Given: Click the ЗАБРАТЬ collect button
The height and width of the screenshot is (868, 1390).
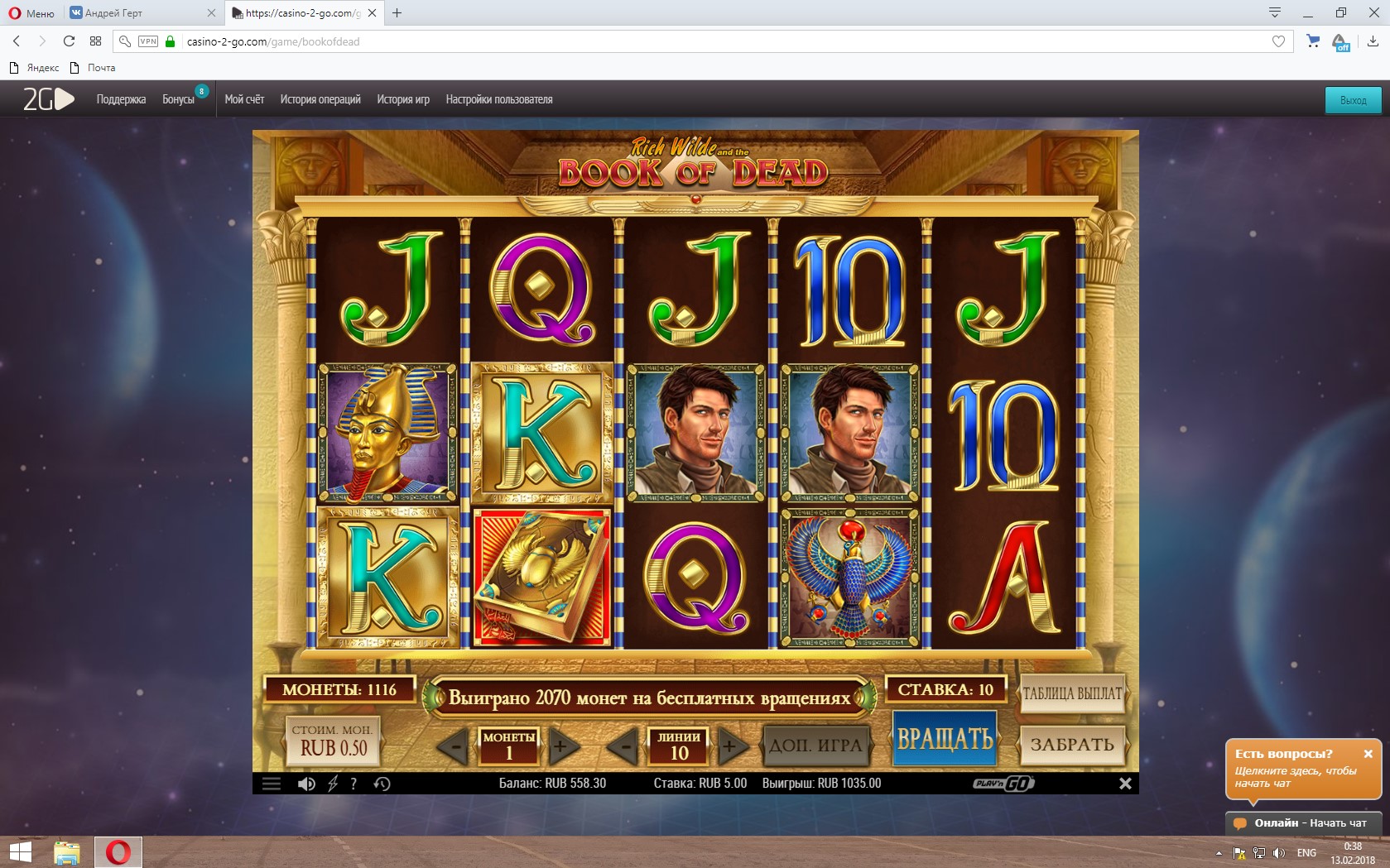Looking at the screenshot, I should coord(1072,744).
